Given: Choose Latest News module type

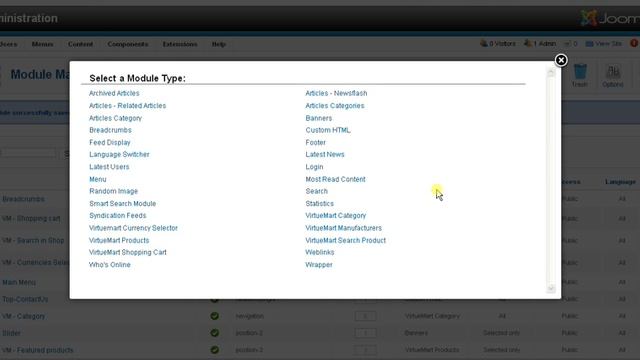Looking at the screenshot, I should (x=325, y=154).
